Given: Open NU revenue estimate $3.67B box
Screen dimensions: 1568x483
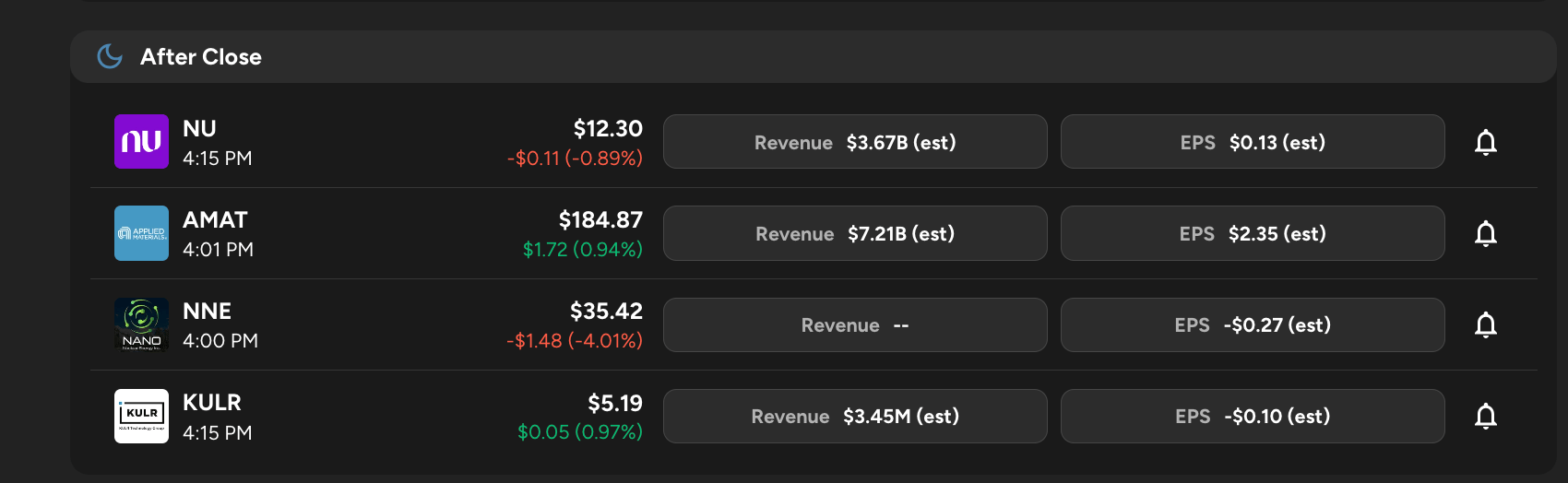Looking at the screenshot, I should [855, 142].
